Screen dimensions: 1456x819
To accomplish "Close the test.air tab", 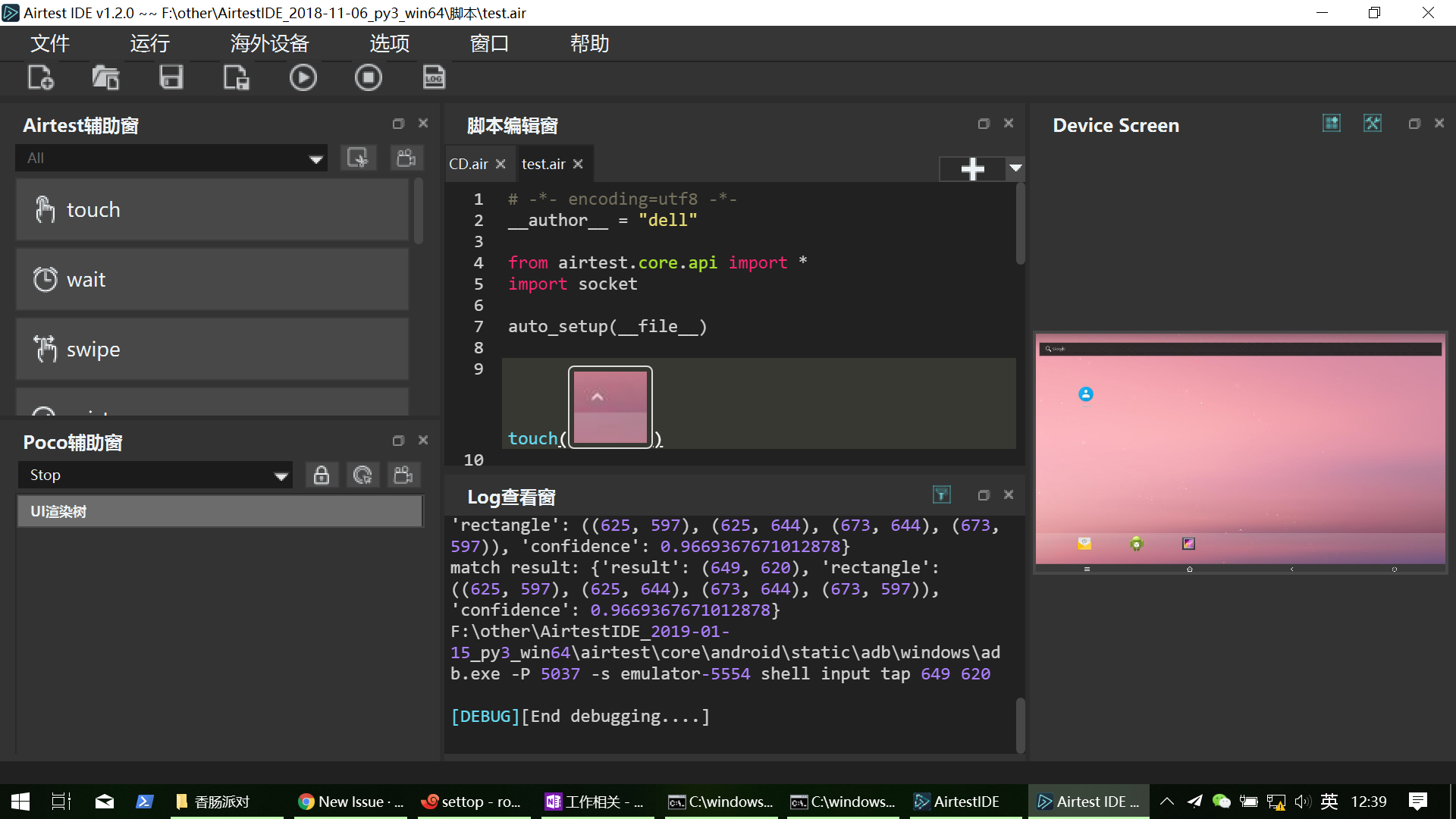I will click(x=578, y=164).
